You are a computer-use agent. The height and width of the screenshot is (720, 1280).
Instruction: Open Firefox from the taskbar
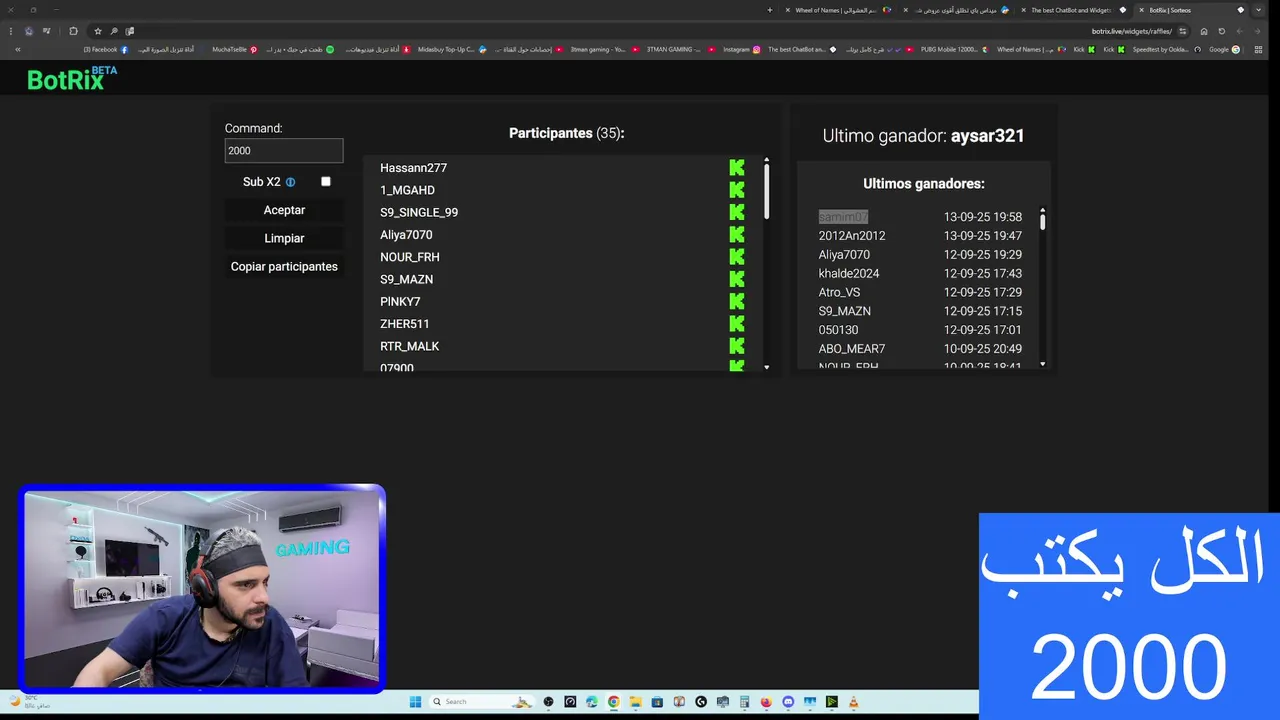click(766, 702)
